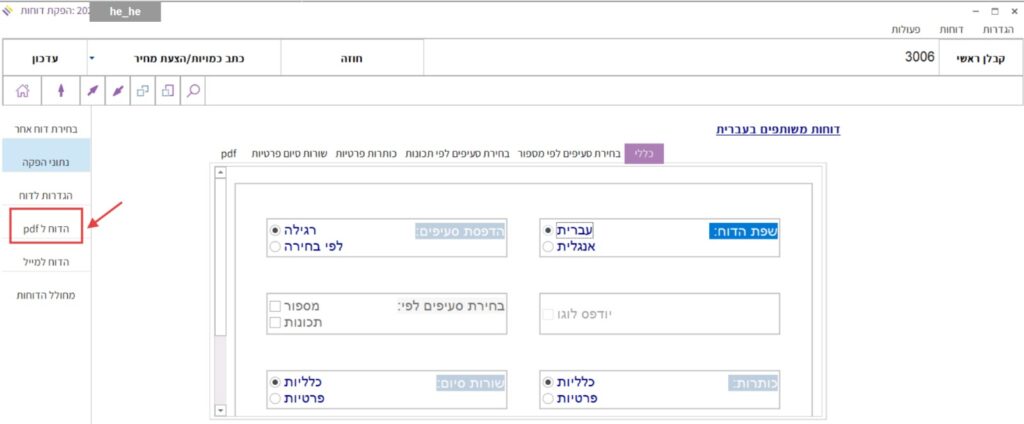The height and width of the screenshot is (424, 1024).
Task: Open the כתב כמויות/הצעת מחיר dropdown
Action: point(92,58)
